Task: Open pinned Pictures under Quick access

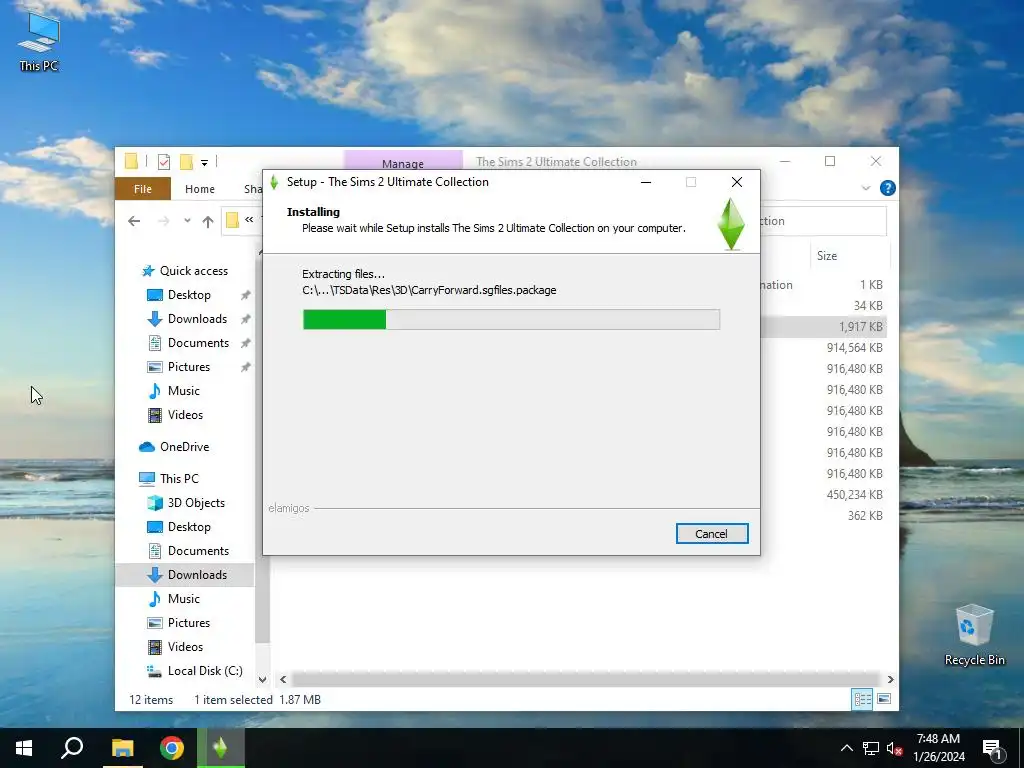Action: pos(179,367)
